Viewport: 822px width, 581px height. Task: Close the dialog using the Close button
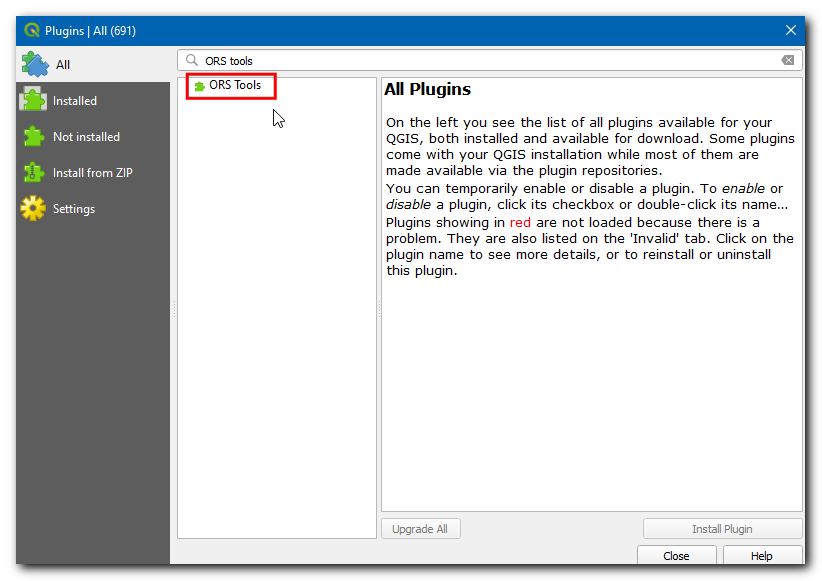[x=676, y=556]
